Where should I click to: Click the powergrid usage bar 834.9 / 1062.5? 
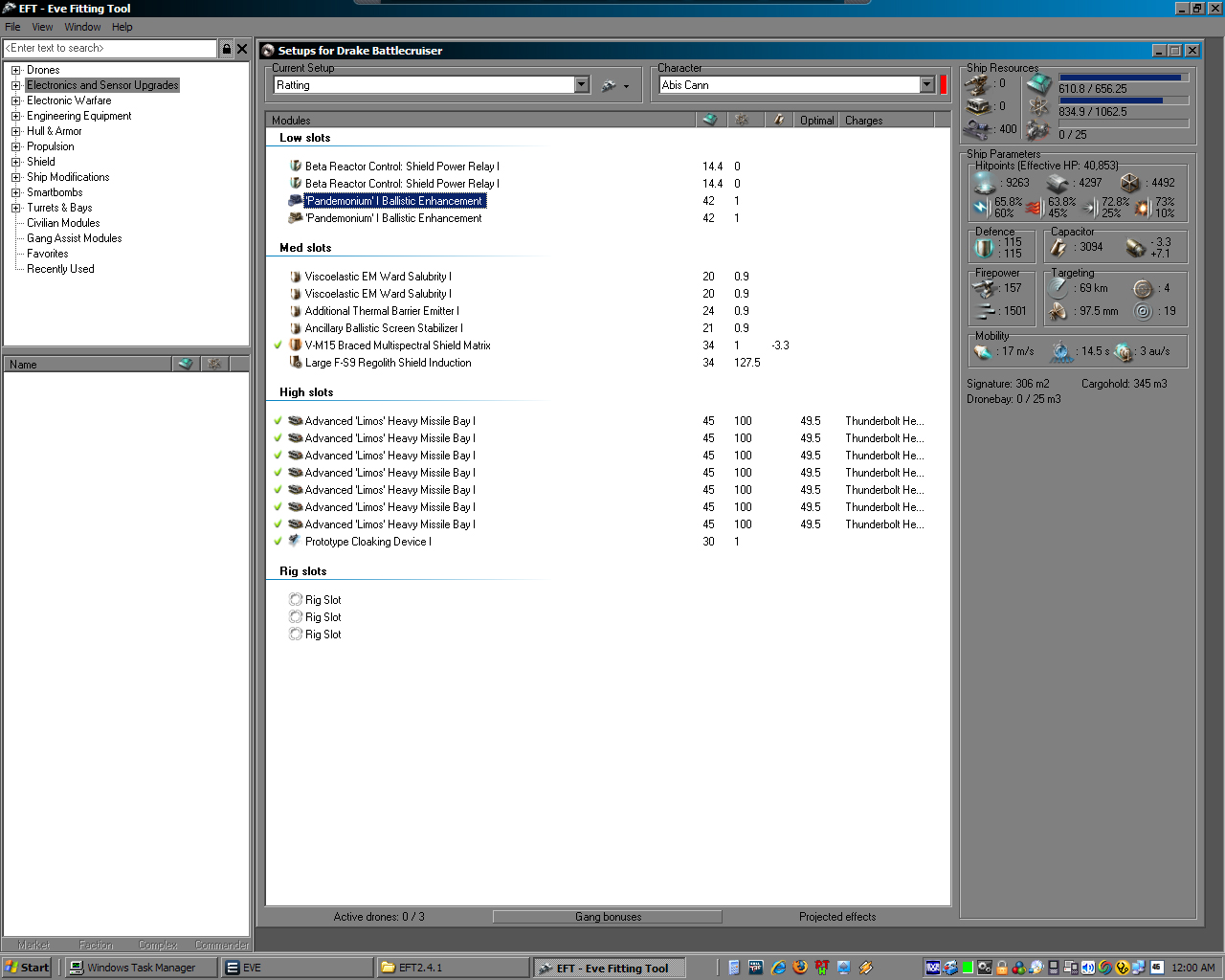(x=1122, y=100)
